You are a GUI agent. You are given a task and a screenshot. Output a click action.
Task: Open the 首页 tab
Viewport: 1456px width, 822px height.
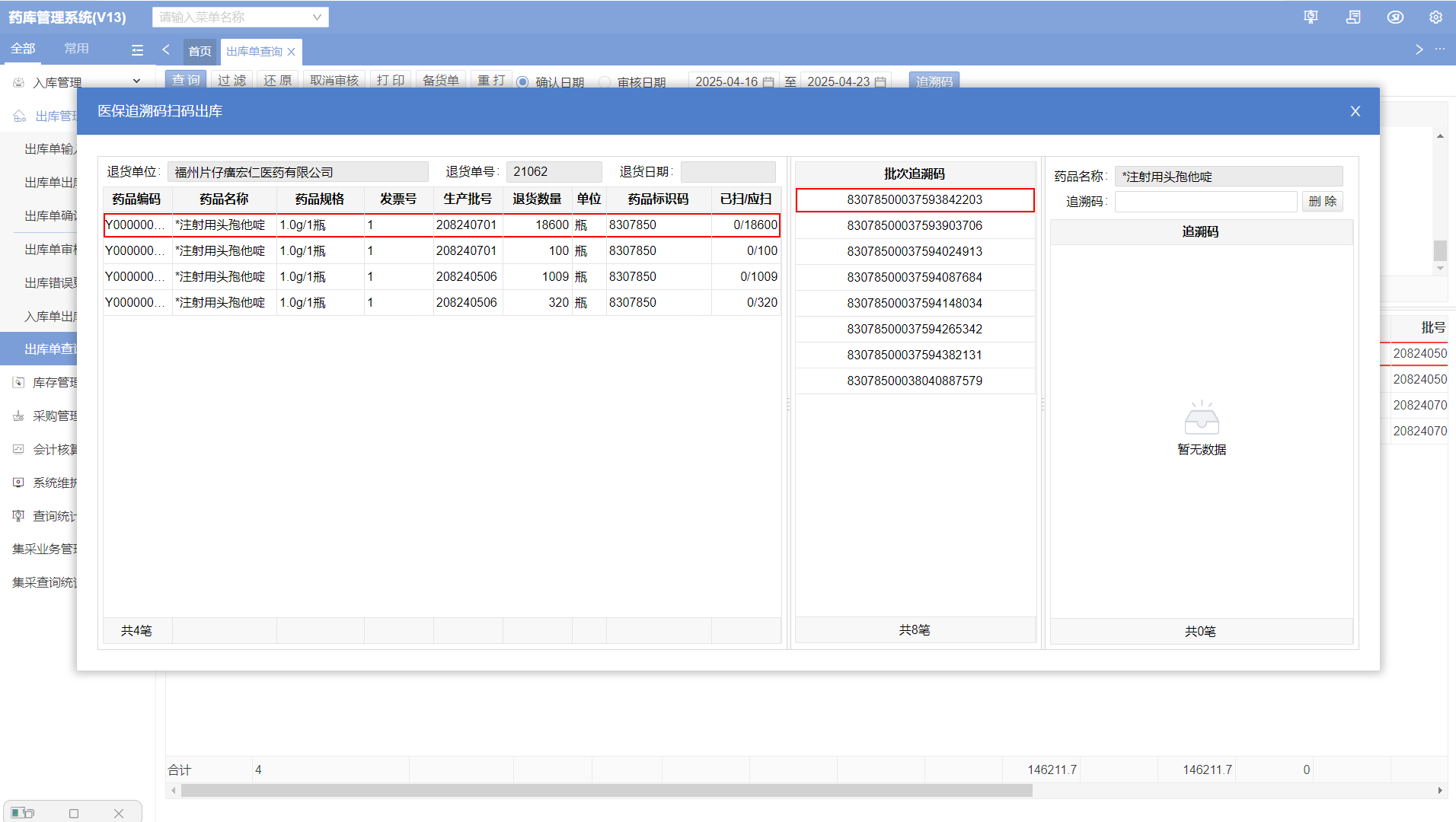(200, 51)
